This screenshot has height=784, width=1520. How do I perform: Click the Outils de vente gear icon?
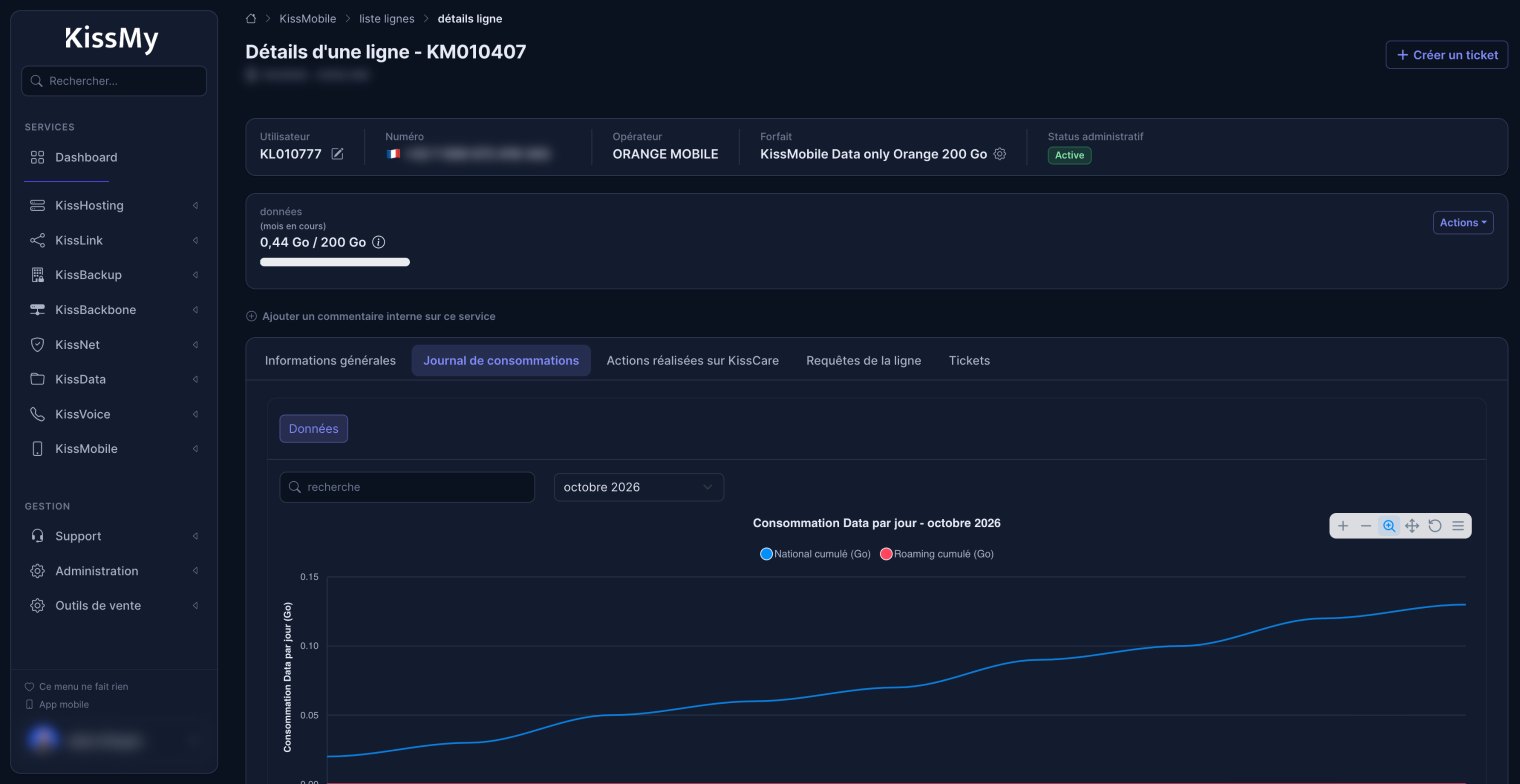38,606
